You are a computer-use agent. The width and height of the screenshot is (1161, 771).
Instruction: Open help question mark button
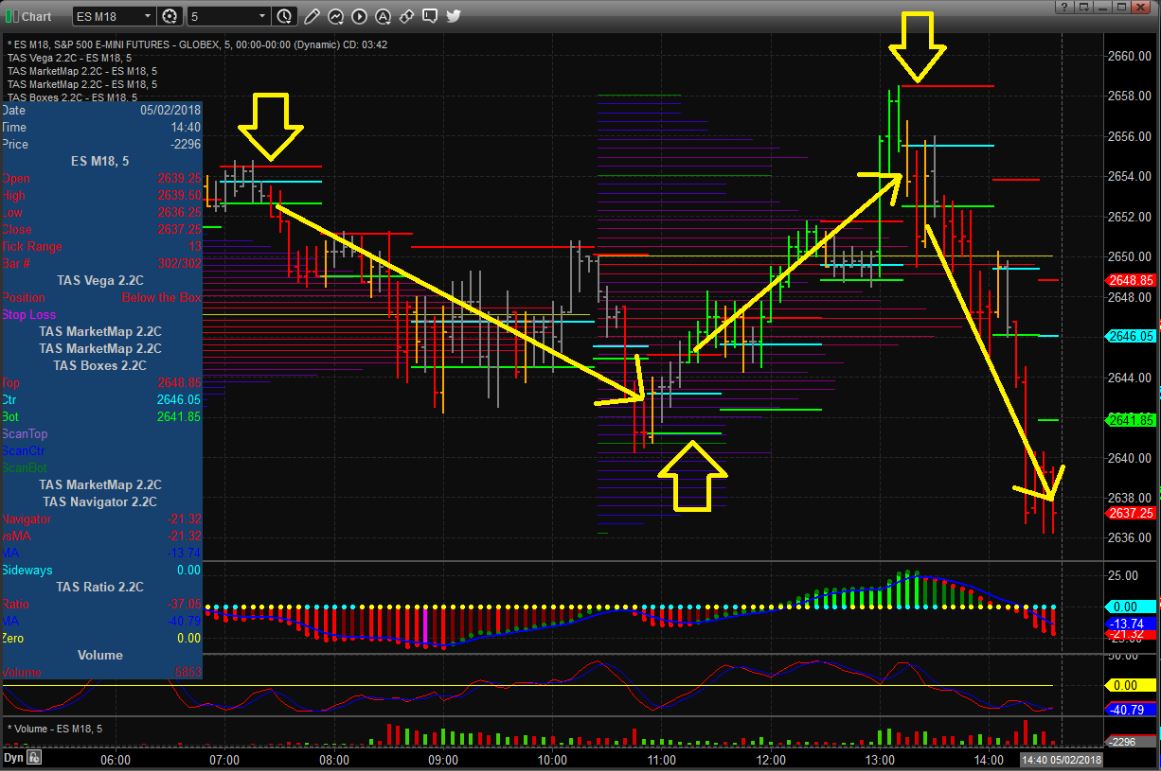1064,7
